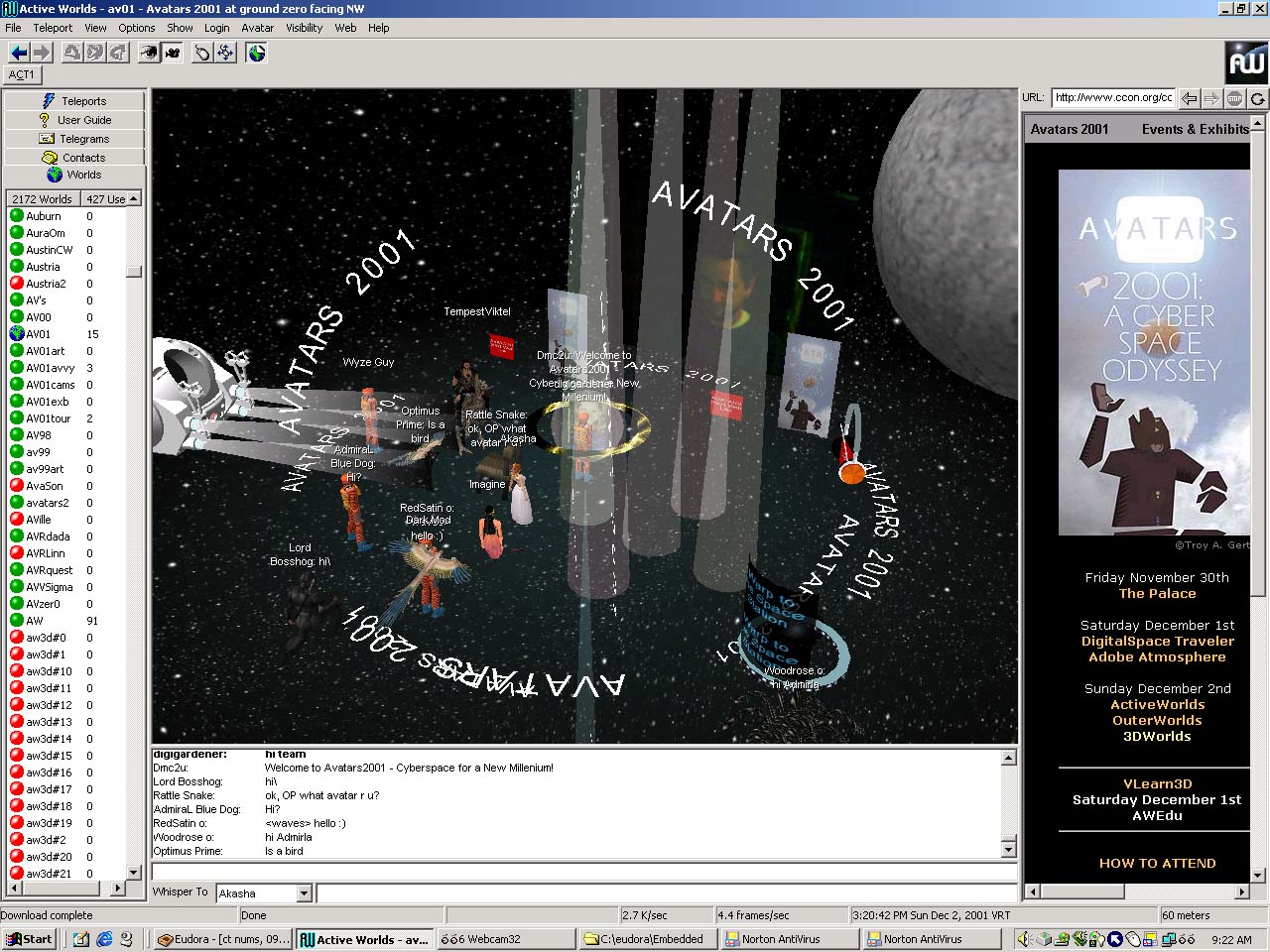Open the Whisper To dropdown

(x=305, y=893)
